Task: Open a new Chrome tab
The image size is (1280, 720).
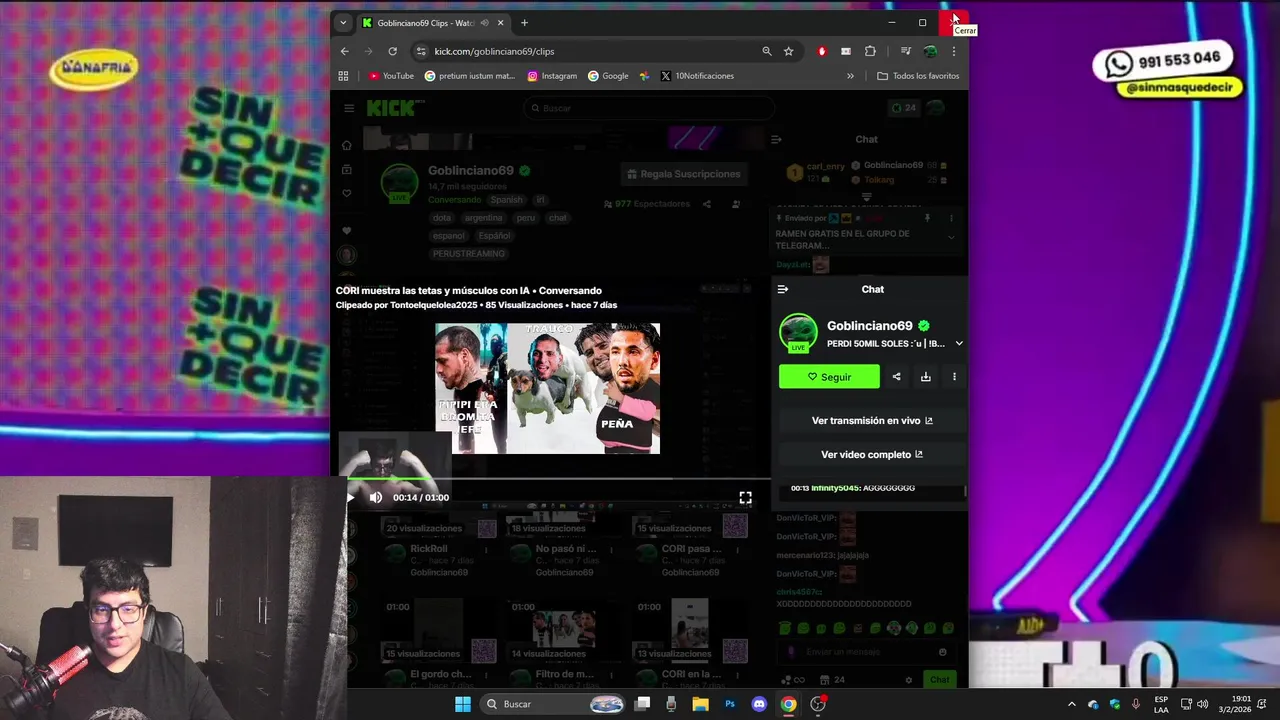Action: tap(524, 23)
